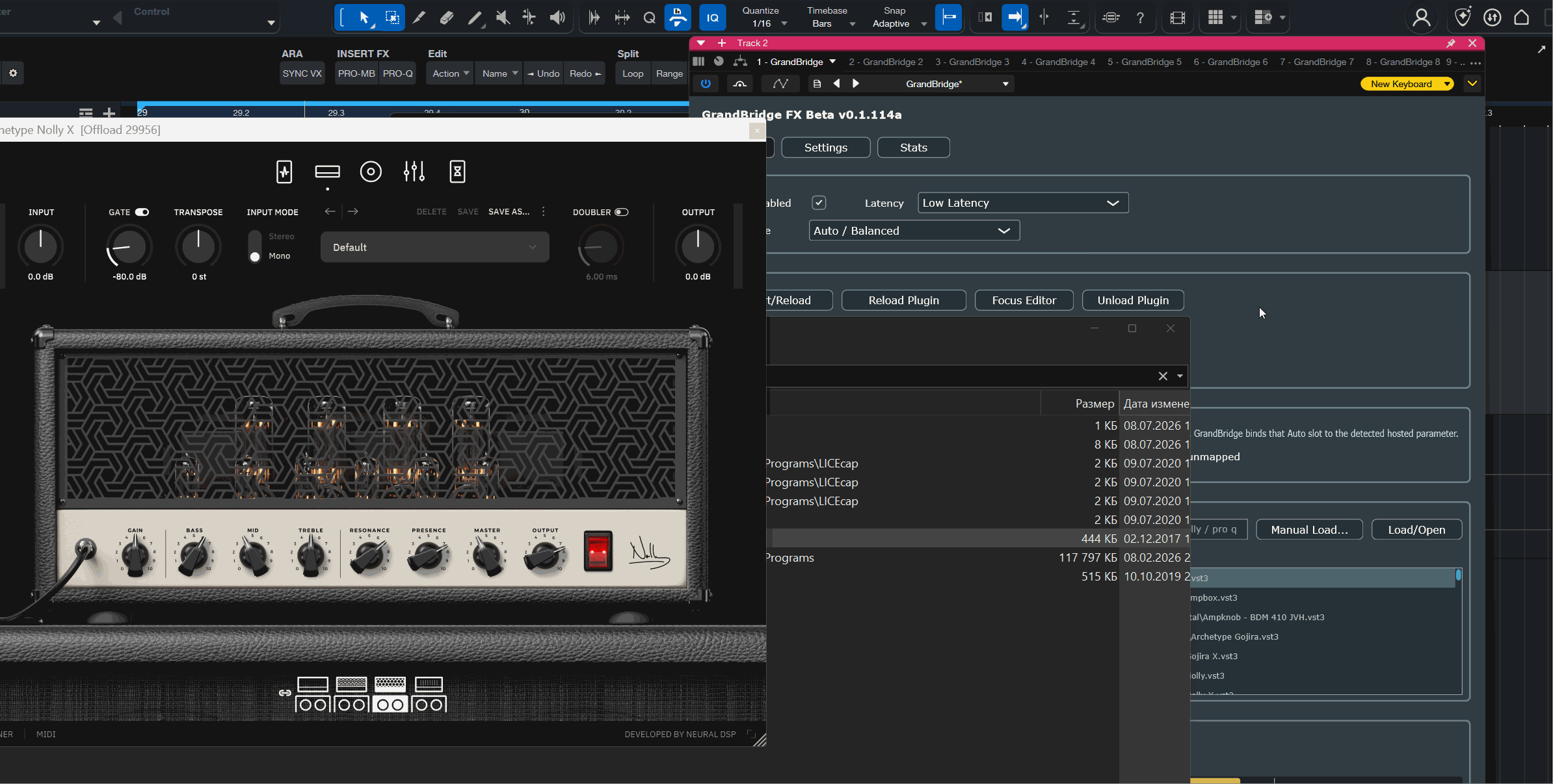1553x784 pixels.
Task: Pick the Split knife tool
Action: pos(419,18)
